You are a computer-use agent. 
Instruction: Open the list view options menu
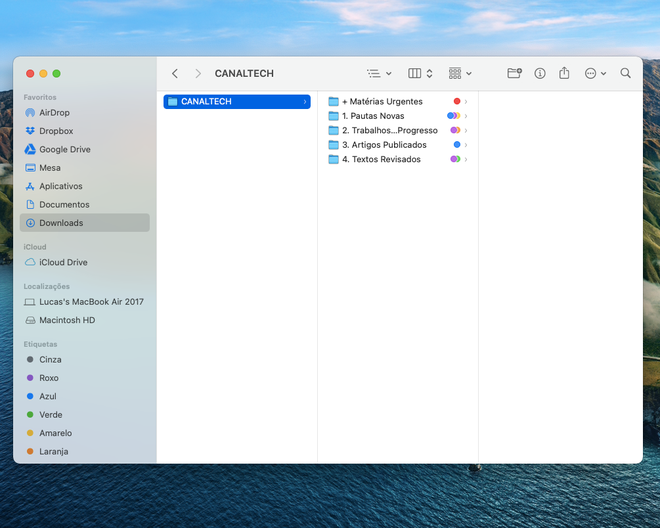[379, 74]
